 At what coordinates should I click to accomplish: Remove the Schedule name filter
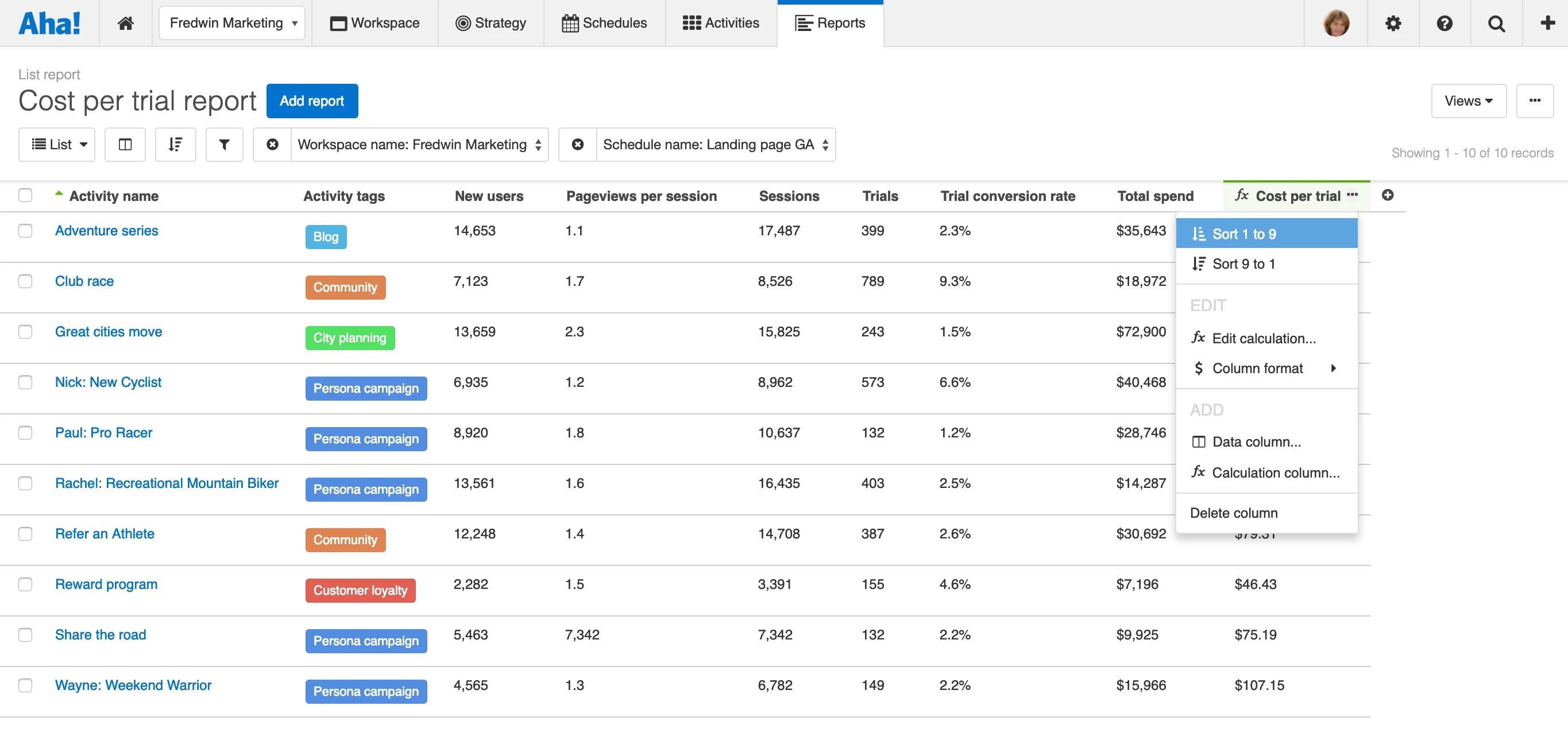[577, 144]
